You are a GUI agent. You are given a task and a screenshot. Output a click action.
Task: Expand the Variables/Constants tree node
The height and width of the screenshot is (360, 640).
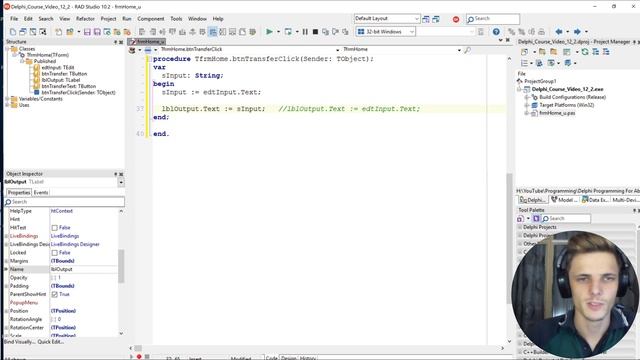point(7,99)
